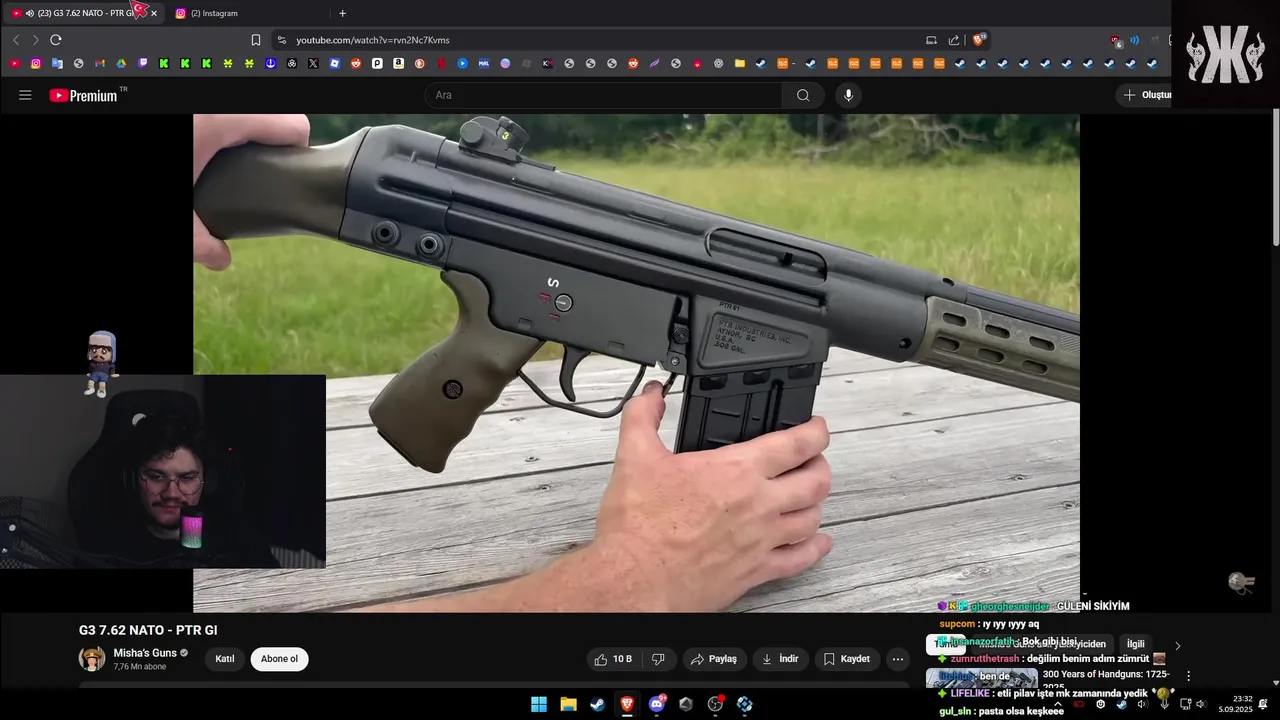Click the YouTube URL in the address bar
Screen dimensions: 1280x720
click(372, 40)
